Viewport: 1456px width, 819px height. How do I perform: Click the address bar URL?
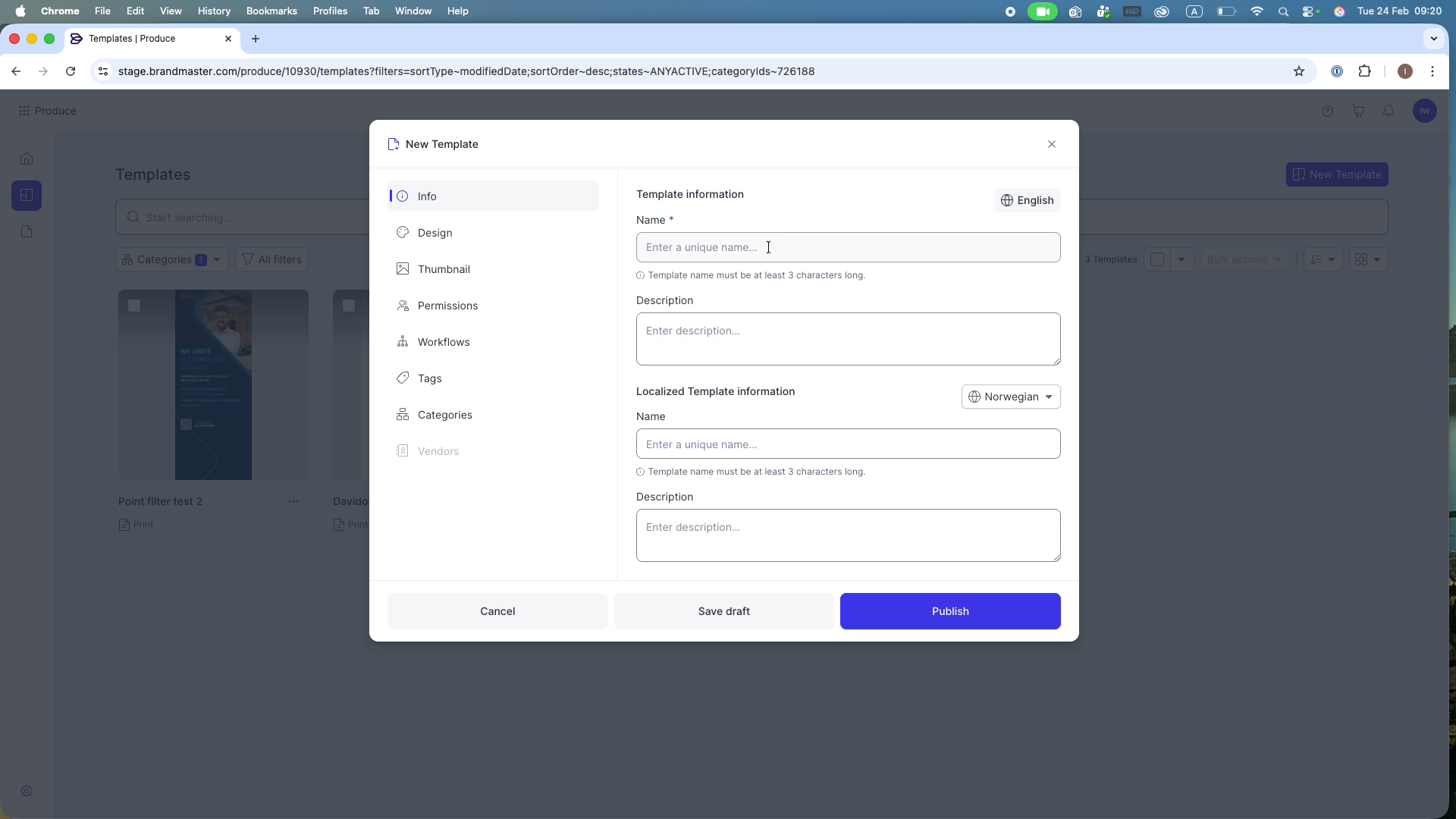pos(466,71)
